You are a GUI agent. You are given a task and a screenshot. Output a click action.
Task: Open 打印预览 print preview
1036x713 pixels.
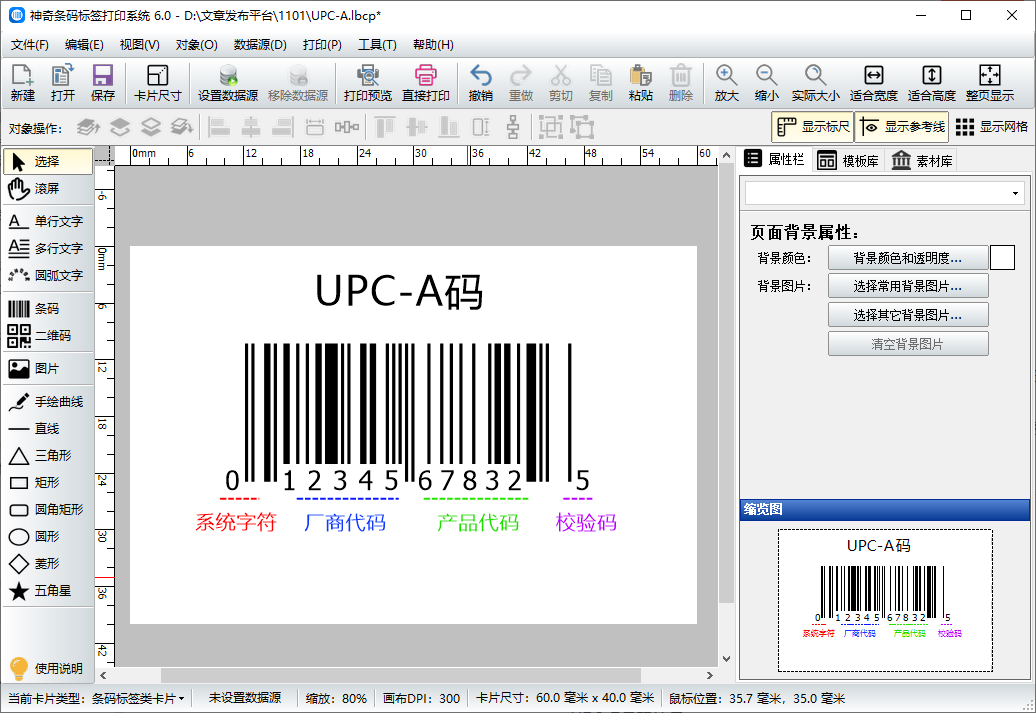pos(367,83)
